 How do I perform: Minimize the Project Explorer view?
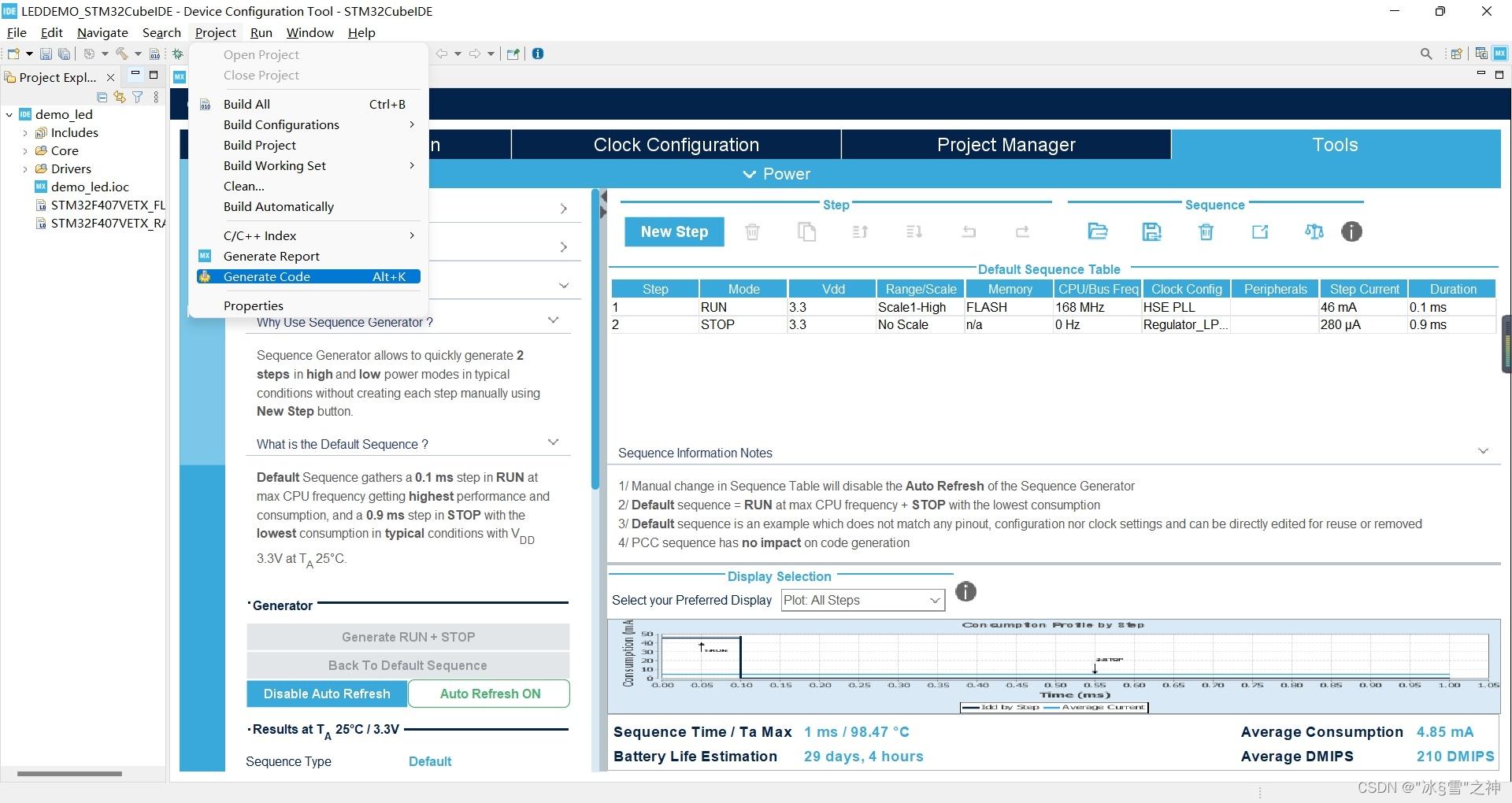(135, 74)
